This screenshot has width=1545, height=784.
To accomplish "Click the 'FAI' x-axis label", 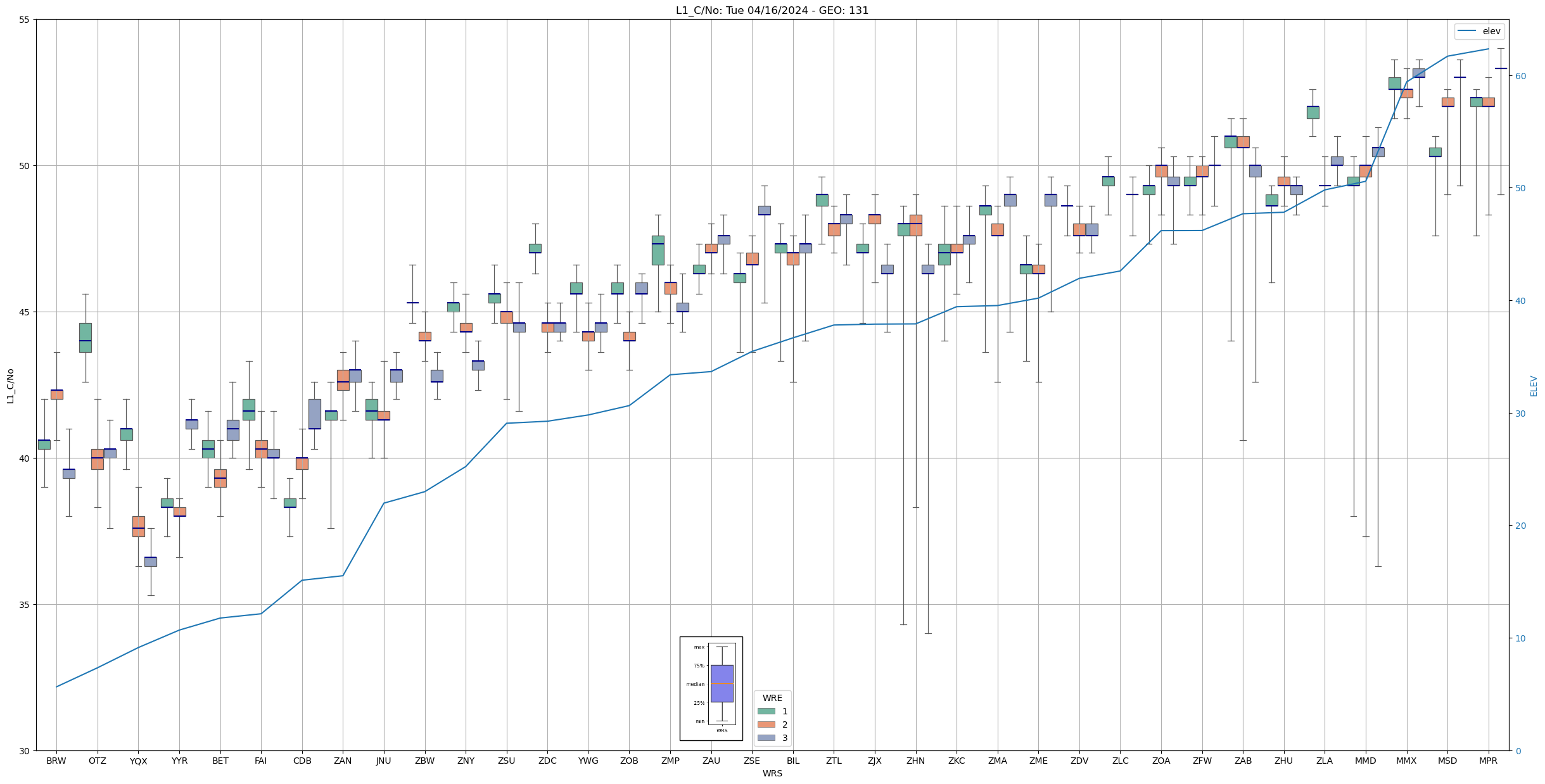I will point(261,761).
